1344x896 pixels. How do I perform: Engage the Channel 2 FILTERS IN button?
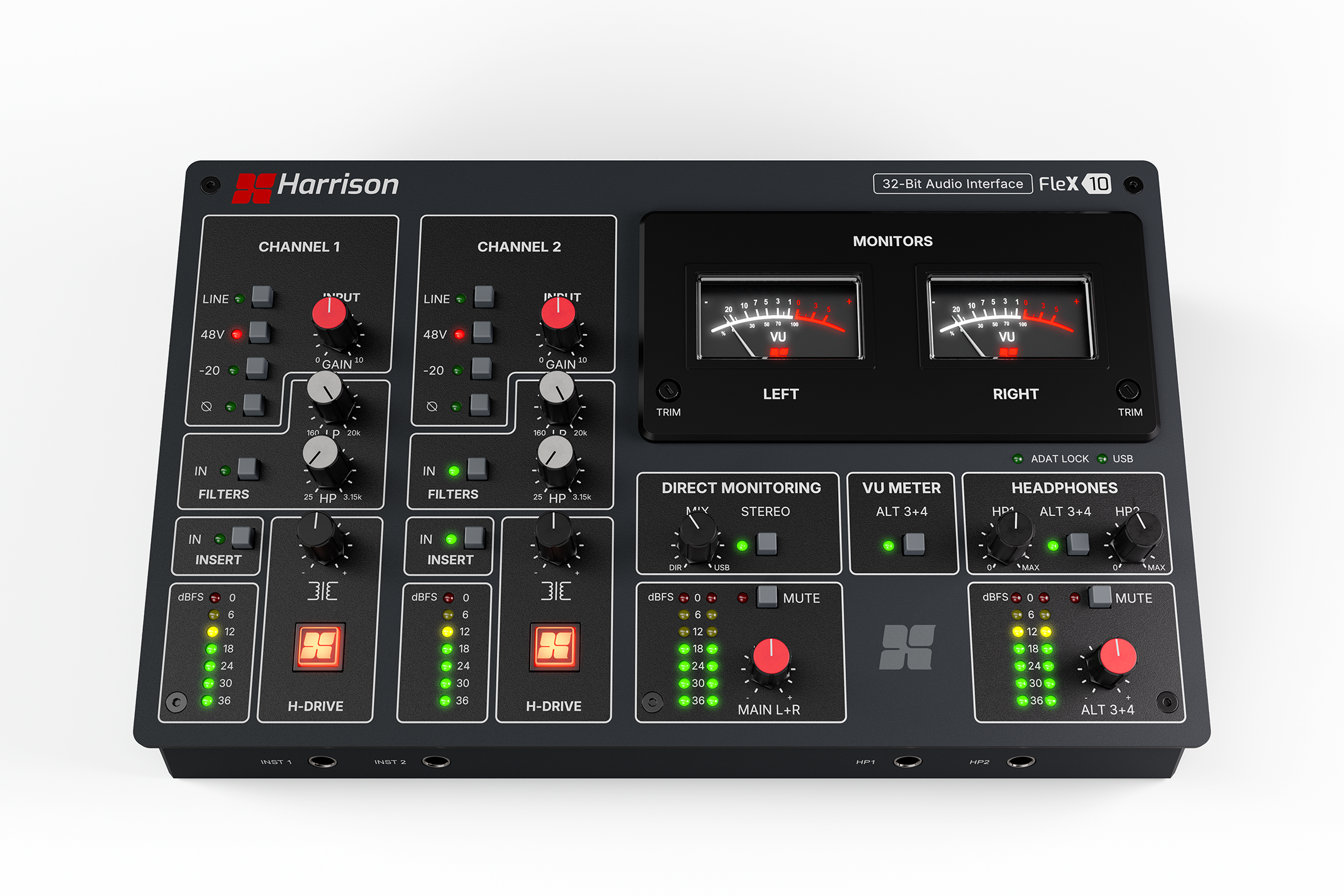(x=477, y=469)
